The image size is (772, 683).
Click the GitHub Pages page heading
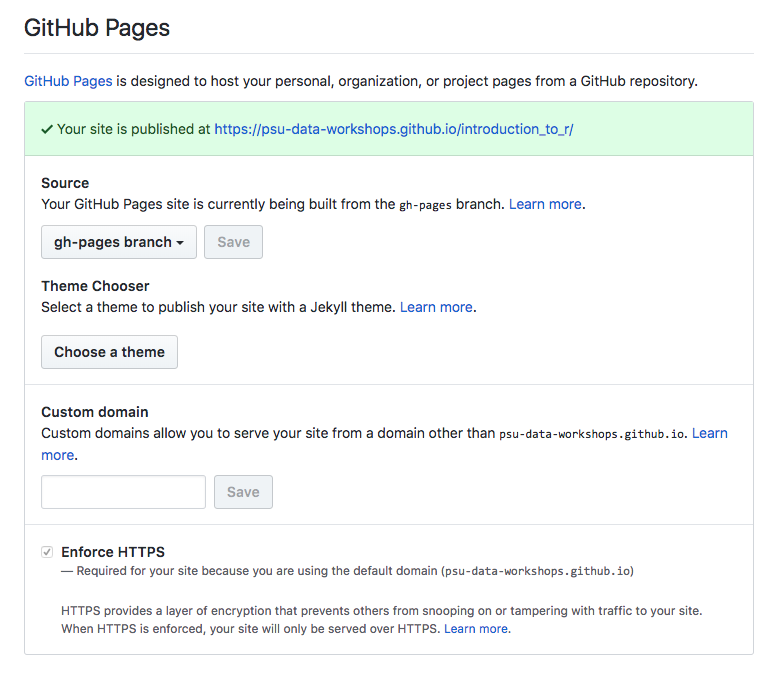coord(97,28)
